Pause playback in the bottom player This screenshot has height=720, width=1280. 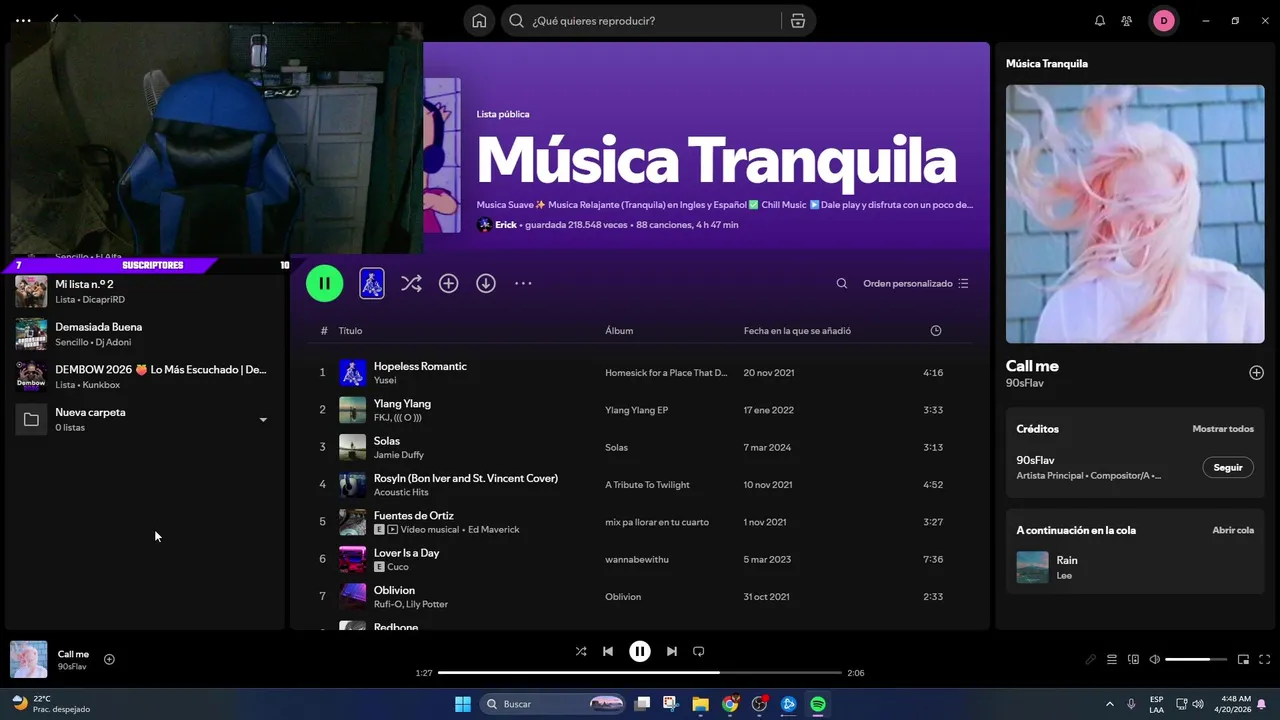click(640, 651)
